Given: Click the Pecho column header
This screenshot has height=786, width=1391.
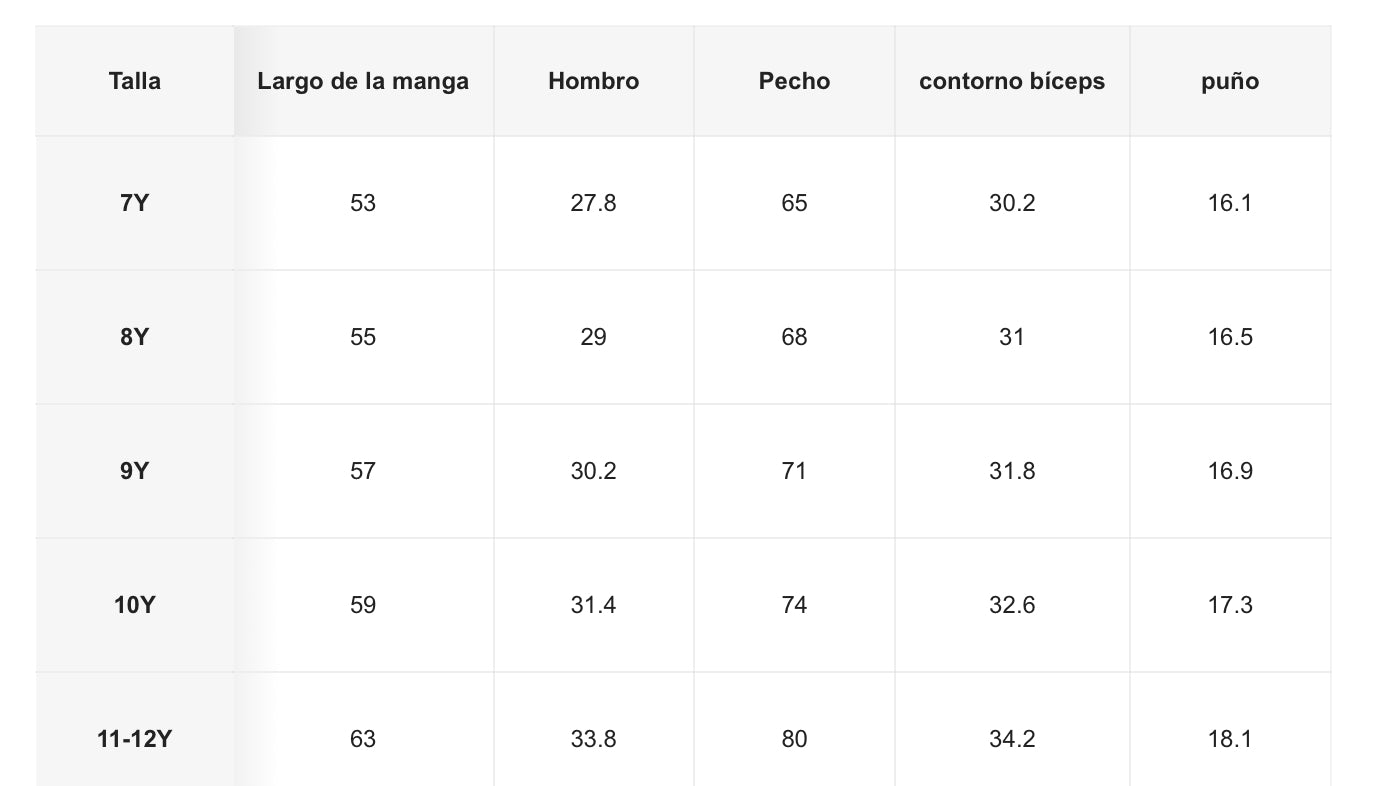Looking at the screenshot, I should pos(794,81).
